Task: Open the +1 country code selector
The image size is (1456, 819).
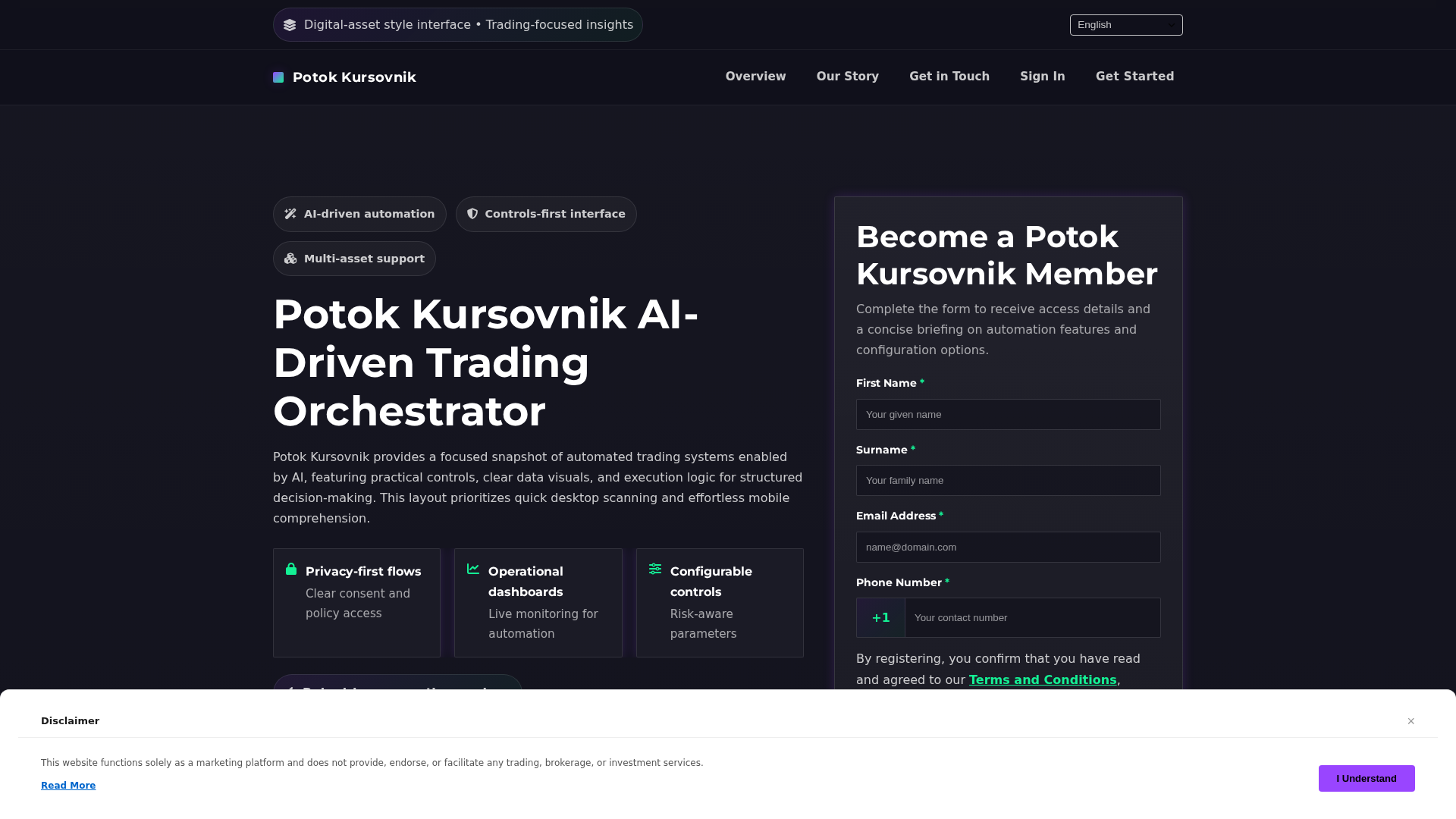Action: 880,617
